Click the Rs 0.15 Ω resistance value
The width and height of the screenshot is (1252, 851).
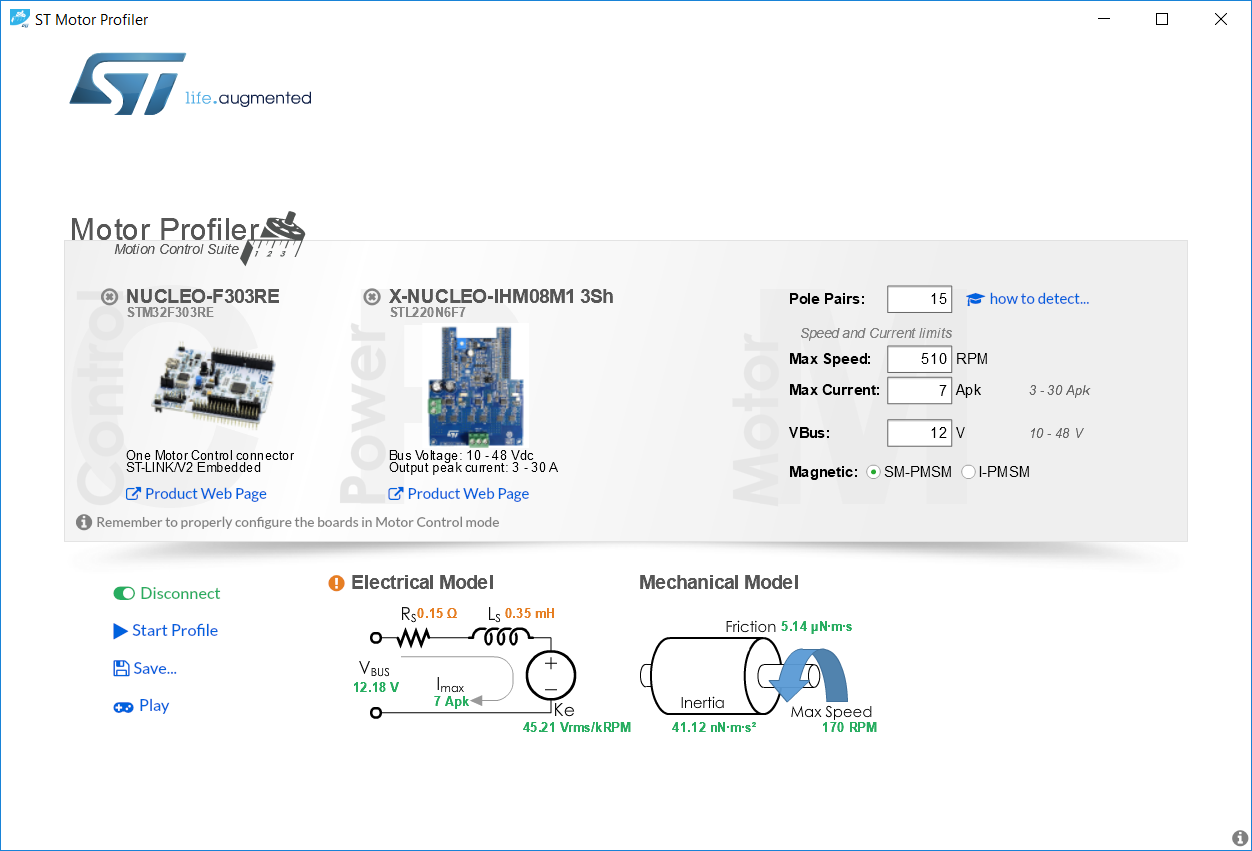point(437,613)
